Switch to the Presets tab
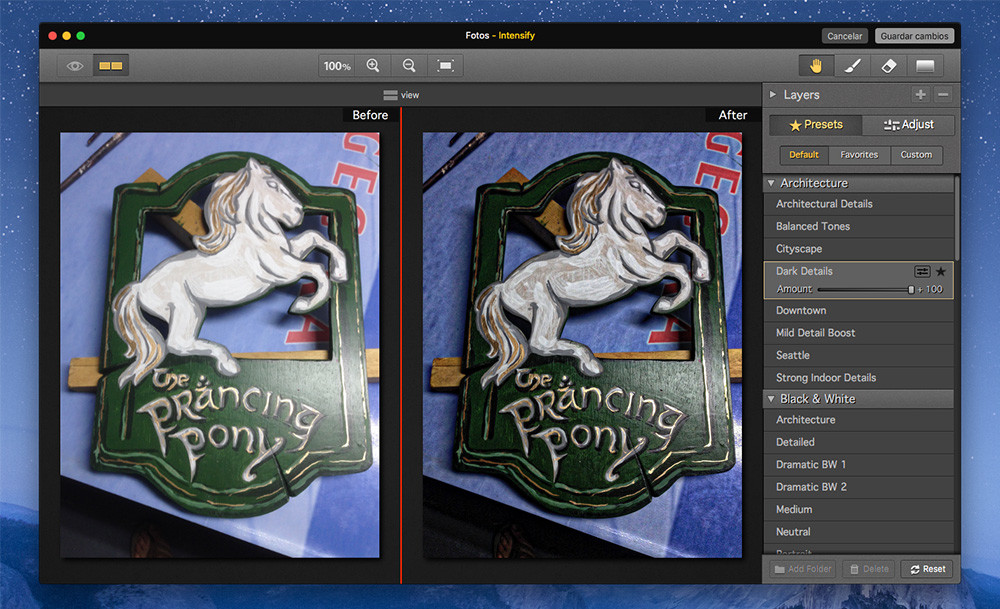Viewport: 1000px width, 609px height. (816, 125)
